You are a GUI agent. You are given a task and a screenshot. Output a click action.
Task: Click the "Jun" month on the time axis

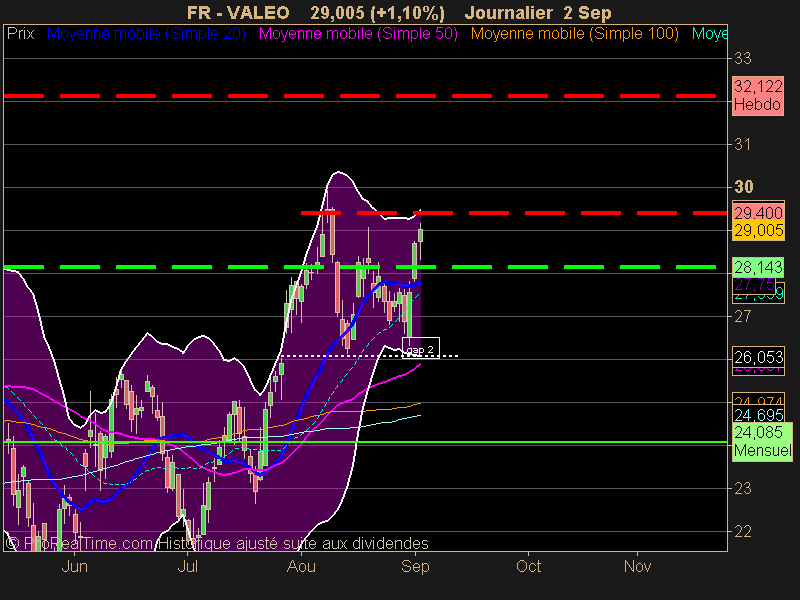74,566
